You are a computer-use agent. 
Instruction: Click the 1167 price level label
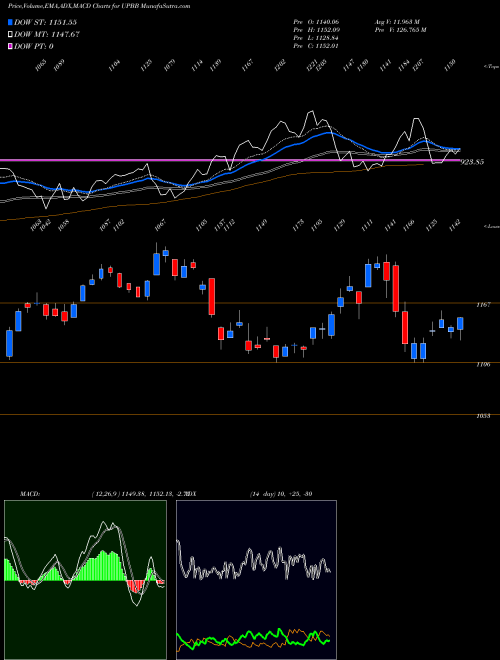tap(483, 304)
